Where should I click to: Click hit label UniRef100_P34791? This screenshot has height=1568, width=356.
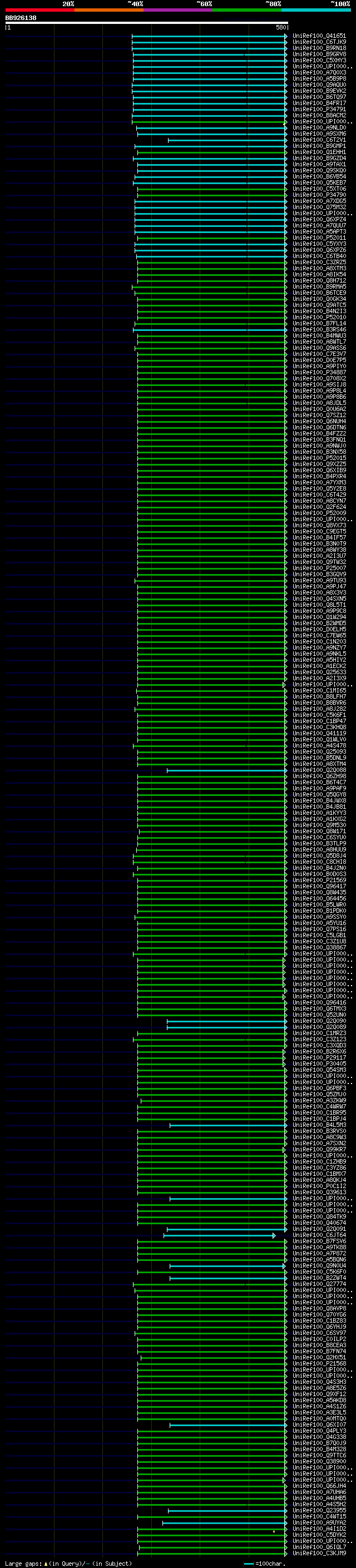click(319, 109)
